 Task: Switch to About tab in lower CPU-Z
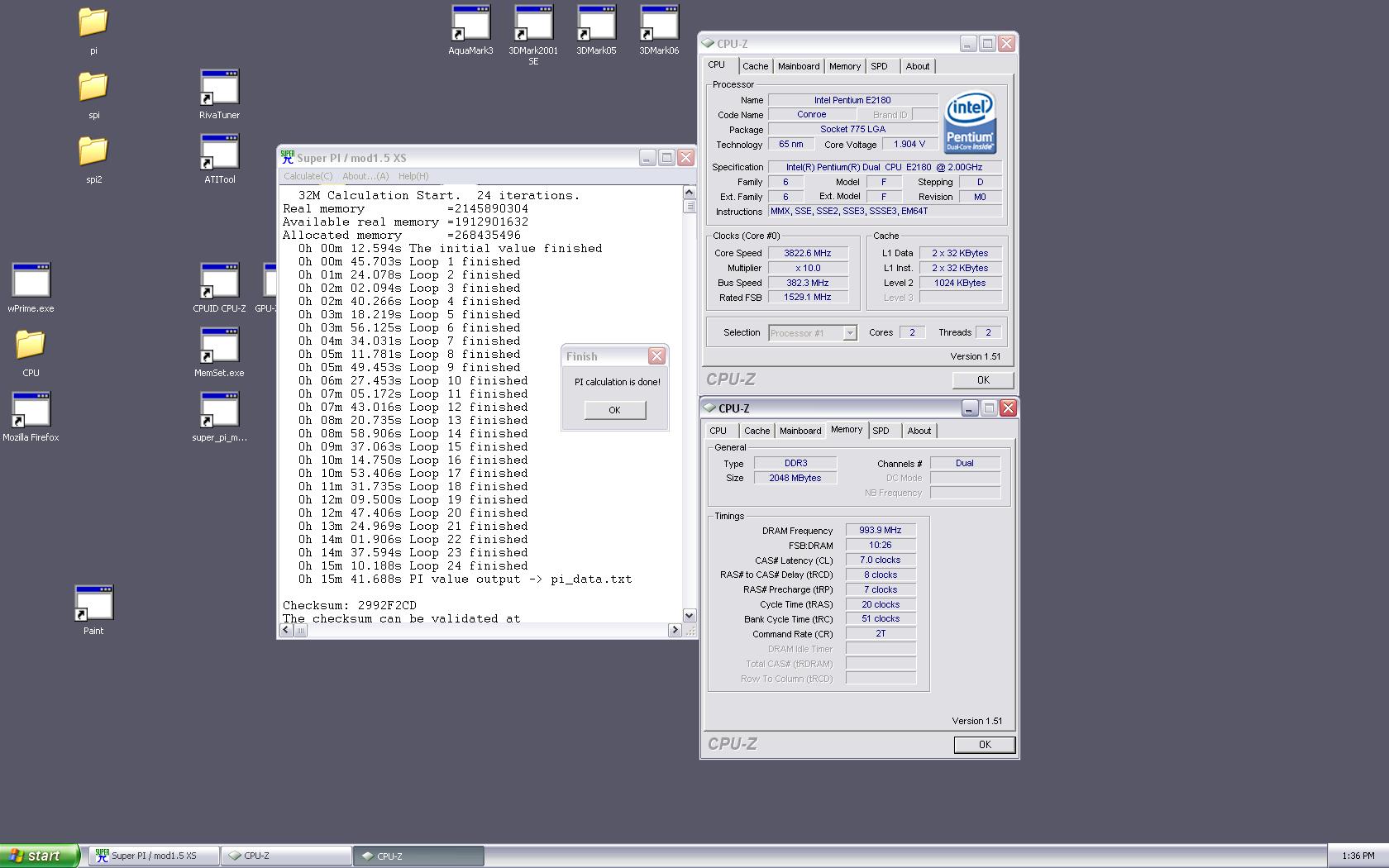tap(919, 431)
